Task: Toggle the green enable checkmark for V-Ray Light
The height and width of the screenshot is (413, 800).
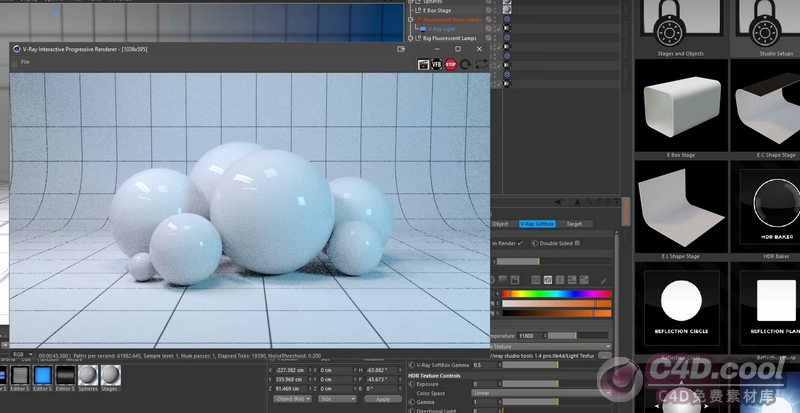Action: point(498,29)
